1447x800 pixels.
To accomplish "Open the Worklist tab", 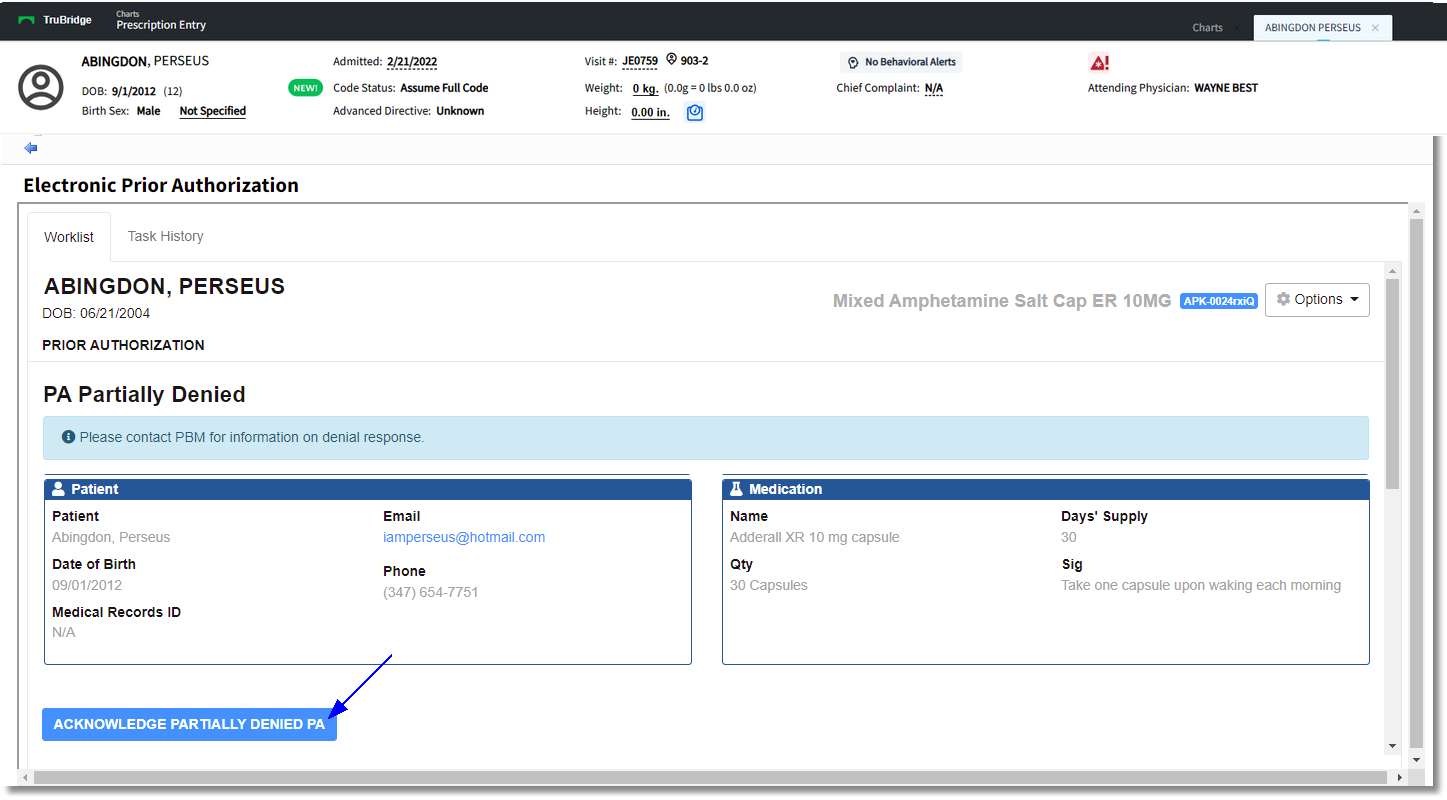I will click(69, 237).
